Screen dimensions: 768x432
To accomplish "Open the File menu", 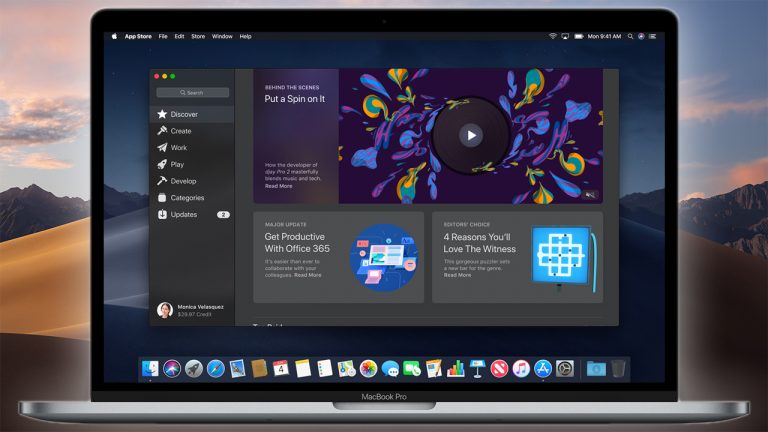I will (163, 36).
